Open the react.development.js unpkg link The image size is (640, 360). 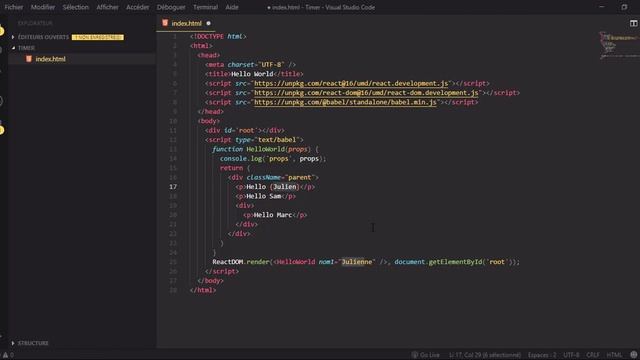point(351,84)
